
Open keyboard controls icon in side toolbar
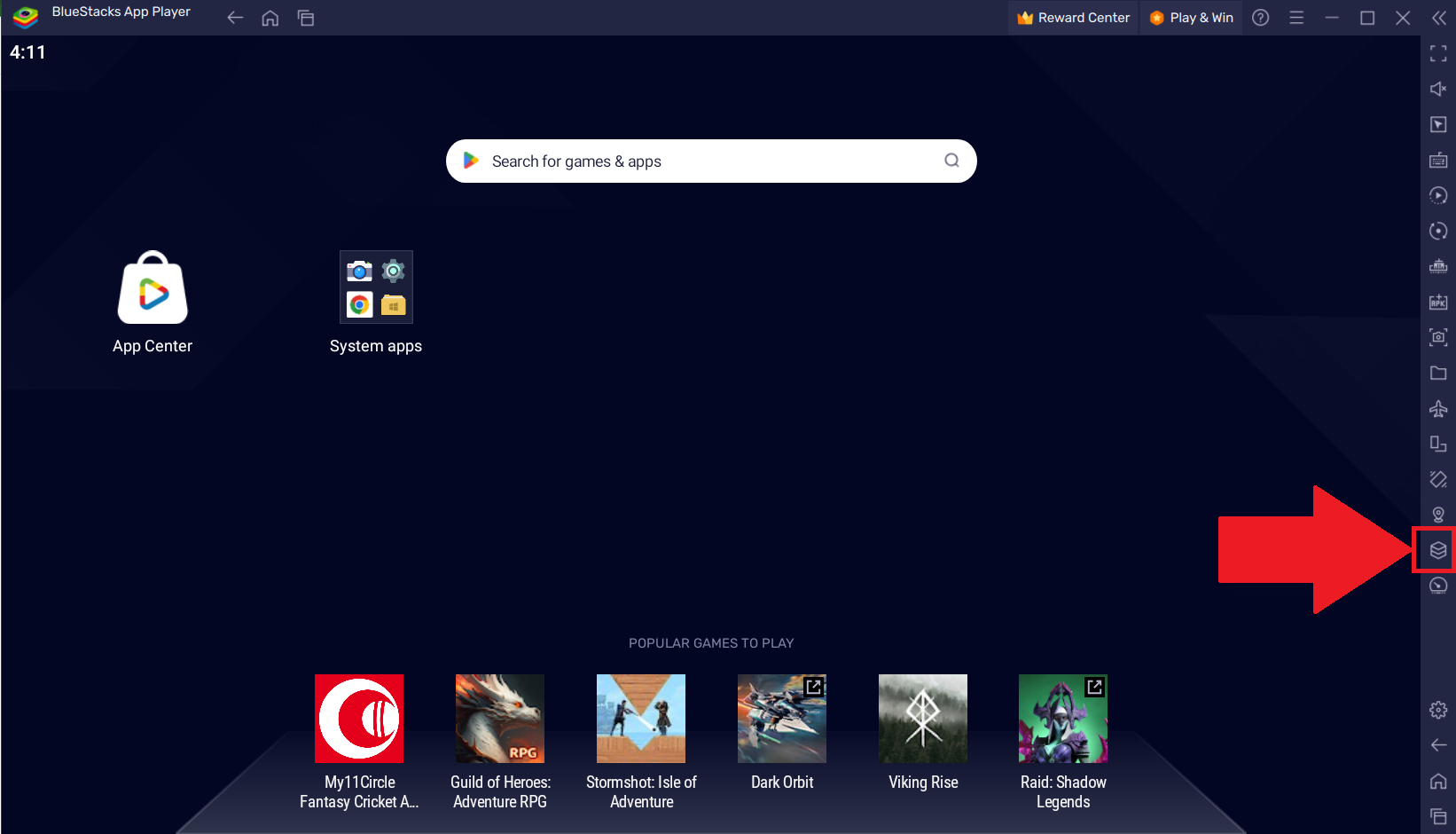click(x=1438, y=161)
